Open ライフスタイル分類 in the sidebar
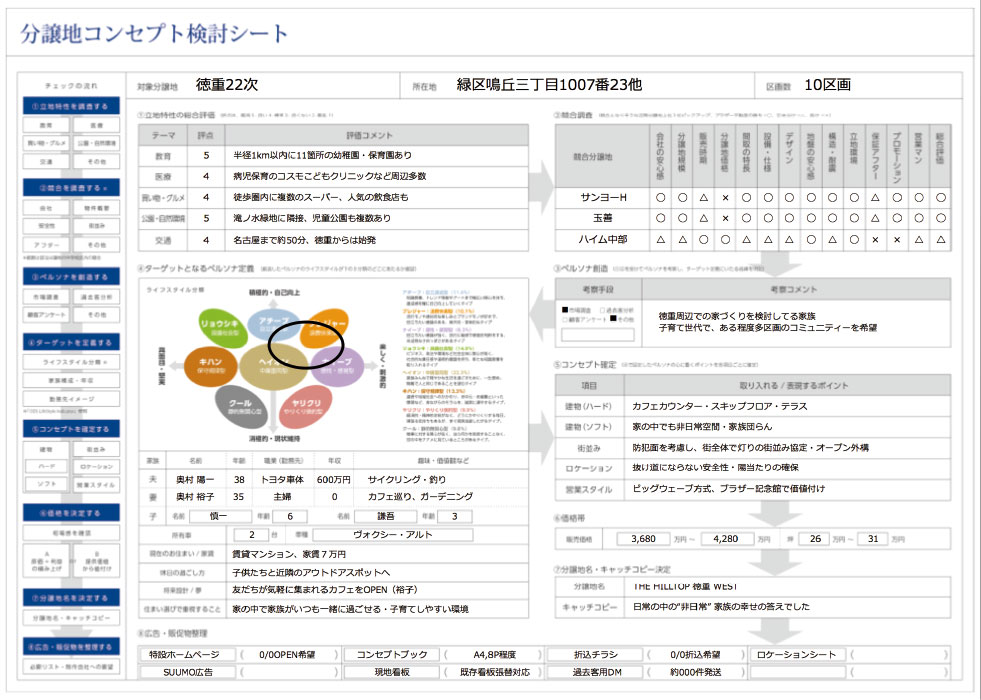Screen dimensions: 981x700 point(71,362)
